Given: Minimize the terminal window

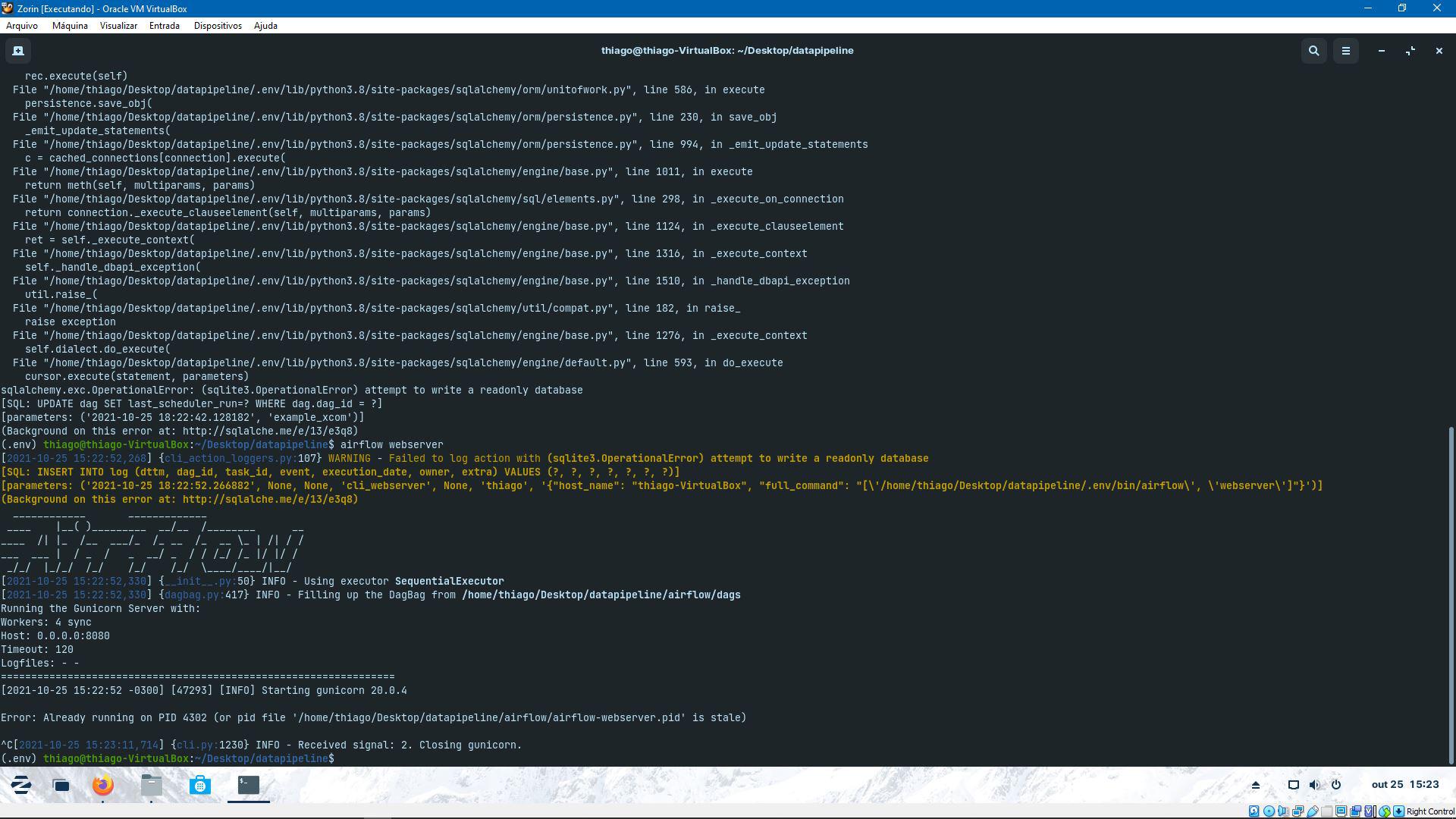Looking at the screenshot, I should [x=1382, y=51].
